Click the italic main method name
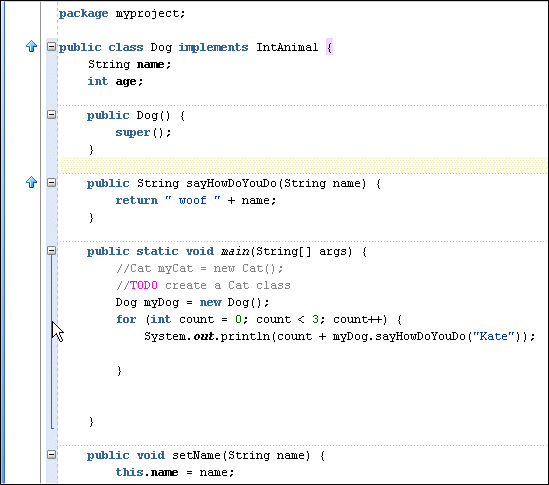Viewport: 549px width, 485px height. pyautogui.click(x=235, y=251)
